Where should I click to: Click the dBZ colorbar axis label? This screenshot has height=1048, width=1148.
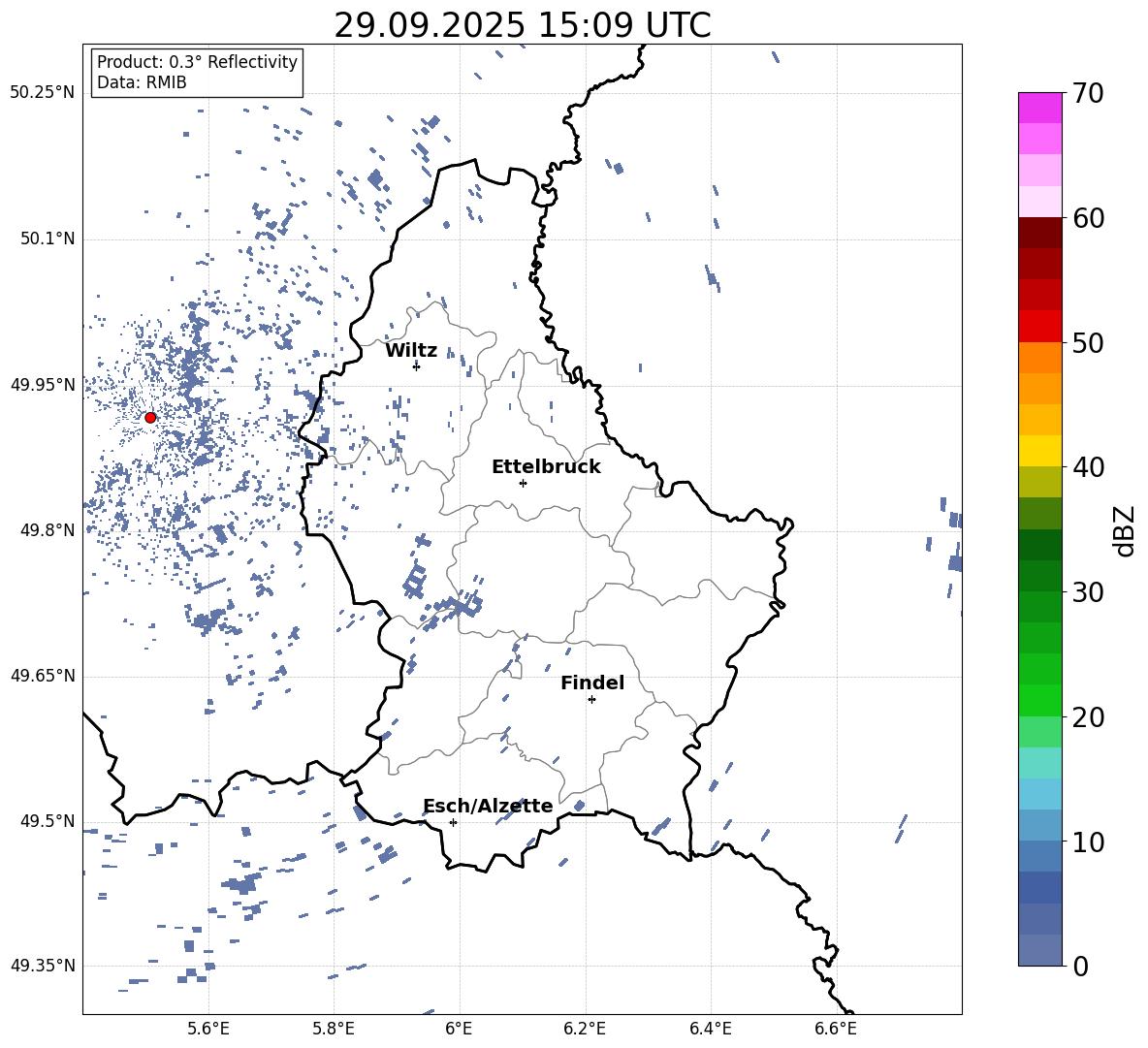point(1126,530)
